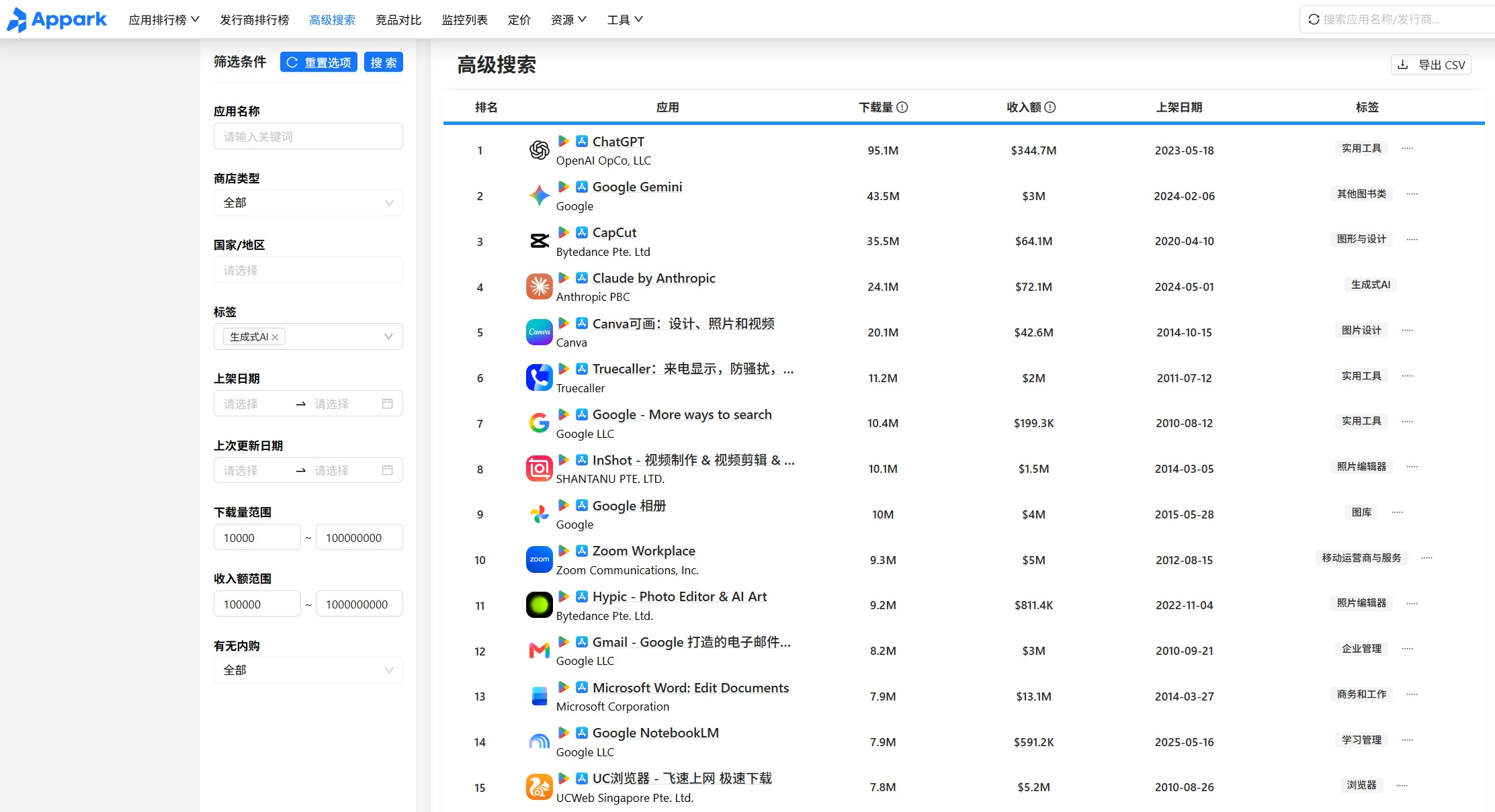Viewport: 1495px width, 812px height.
Task: Open the CapCut app icon
Action: click(539, 241)
